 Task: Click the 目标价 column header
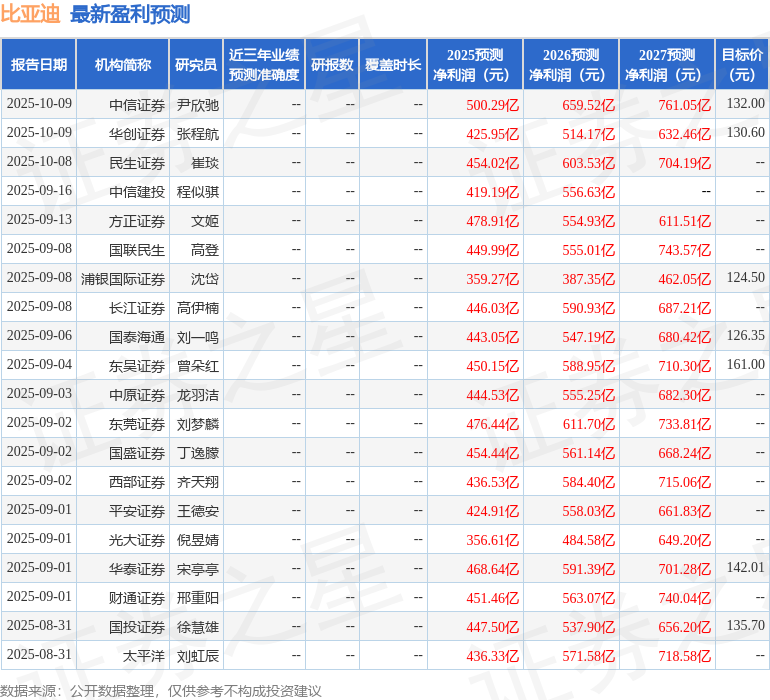[742, 64]
